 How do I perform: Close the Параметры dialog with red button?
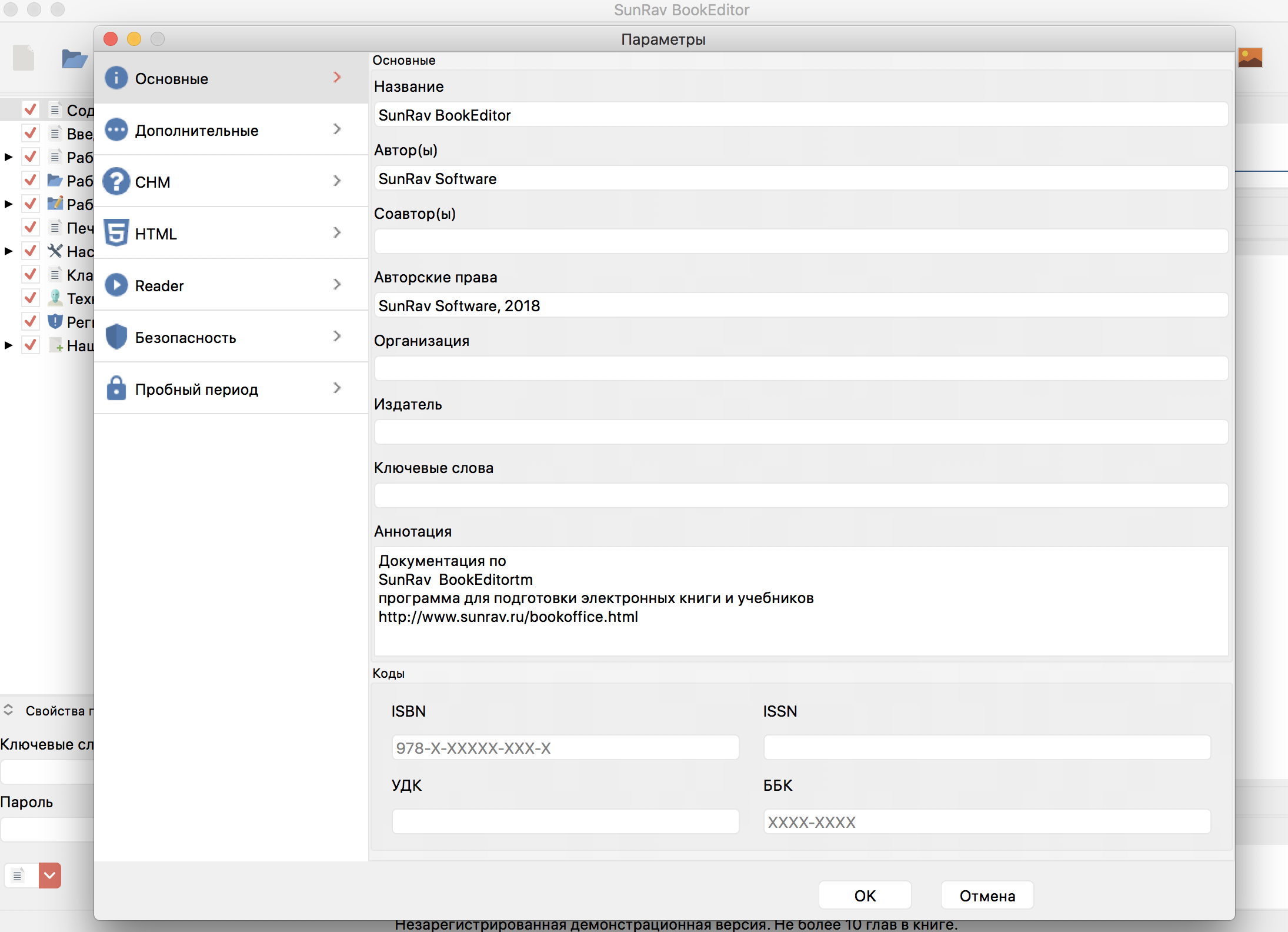(x=111, y=39)
